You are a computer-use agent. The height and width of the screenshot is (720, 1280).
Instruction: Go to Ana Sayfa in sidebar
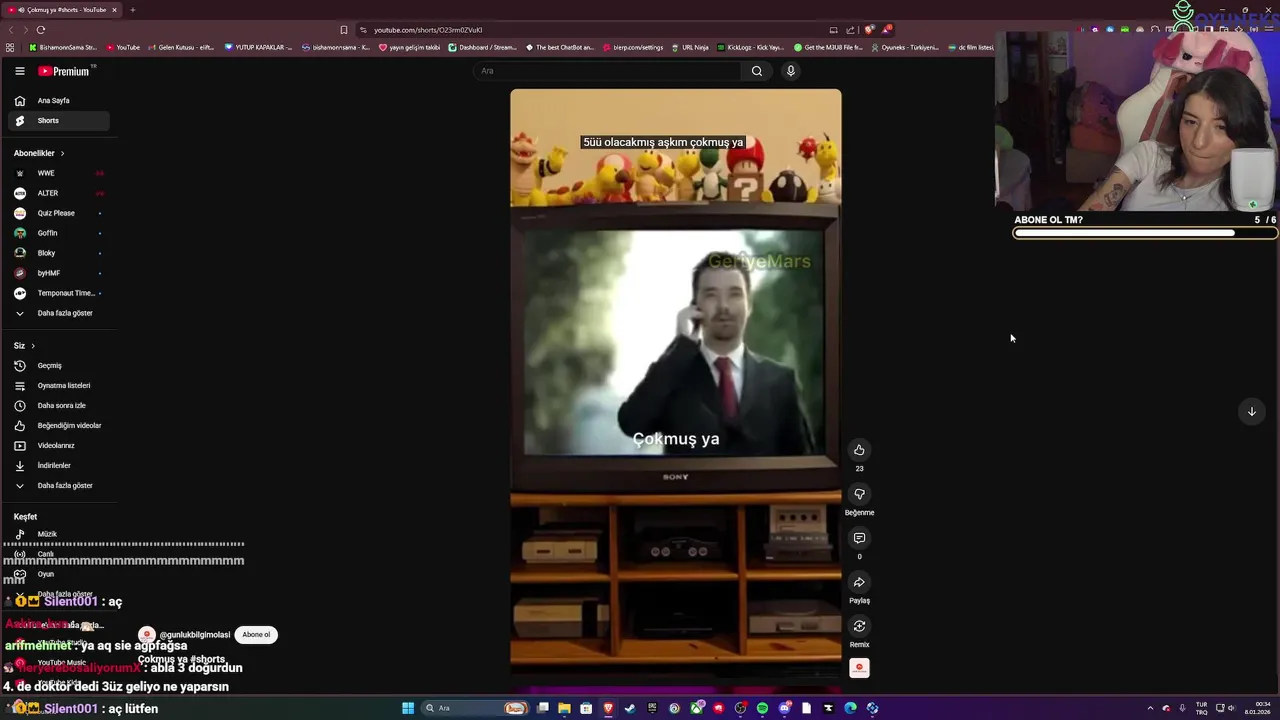coord(59,100)
